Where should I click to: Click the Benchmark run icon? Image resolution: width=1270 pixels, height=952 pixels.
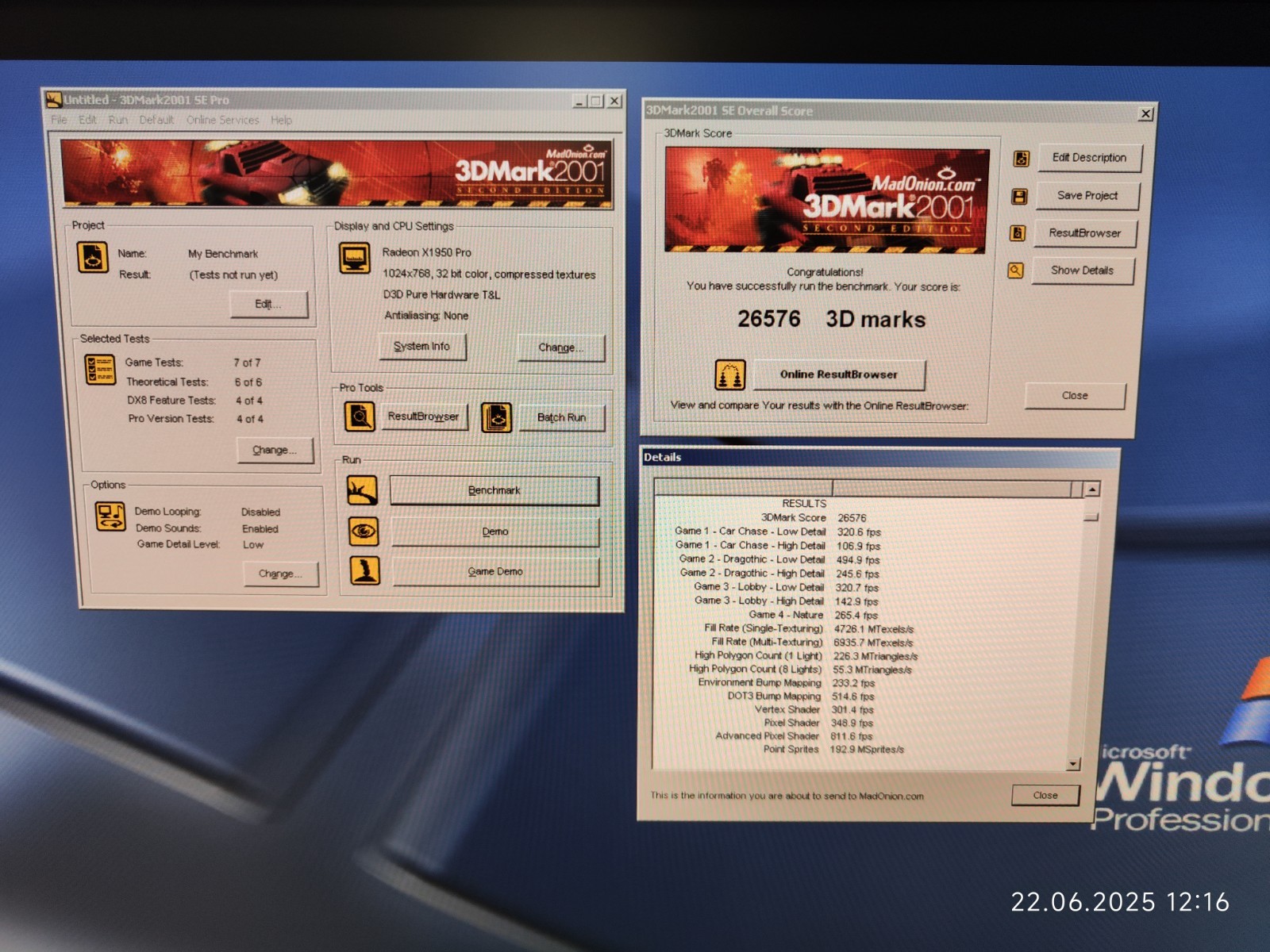tap(362, 490)
